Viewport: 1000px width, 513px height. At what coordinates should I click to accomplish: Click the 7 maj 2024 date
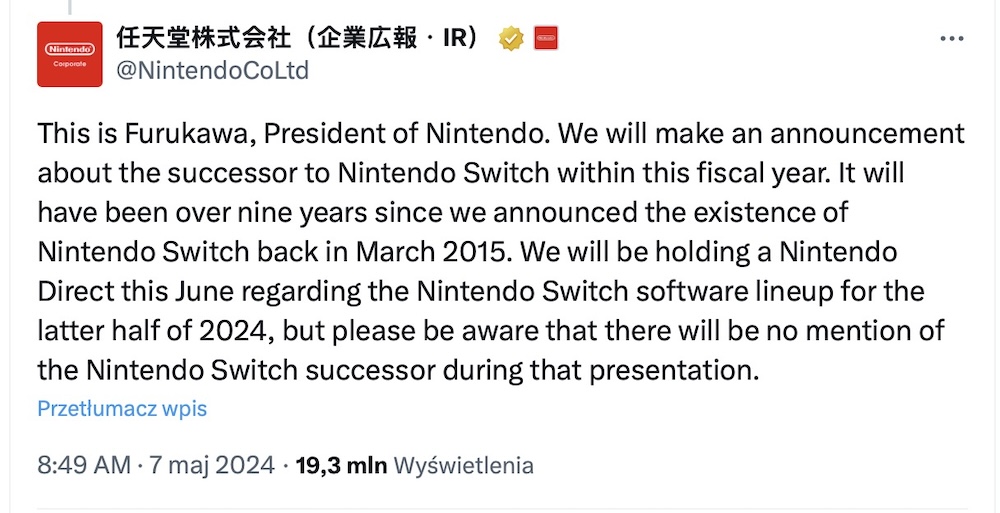212,465
